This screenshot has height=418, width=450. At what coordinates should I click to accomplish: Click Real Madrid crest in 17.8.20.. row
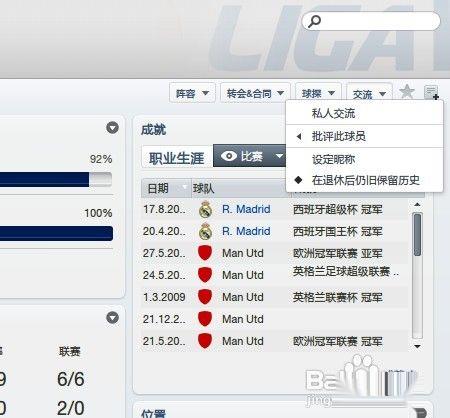pos(205,210)
